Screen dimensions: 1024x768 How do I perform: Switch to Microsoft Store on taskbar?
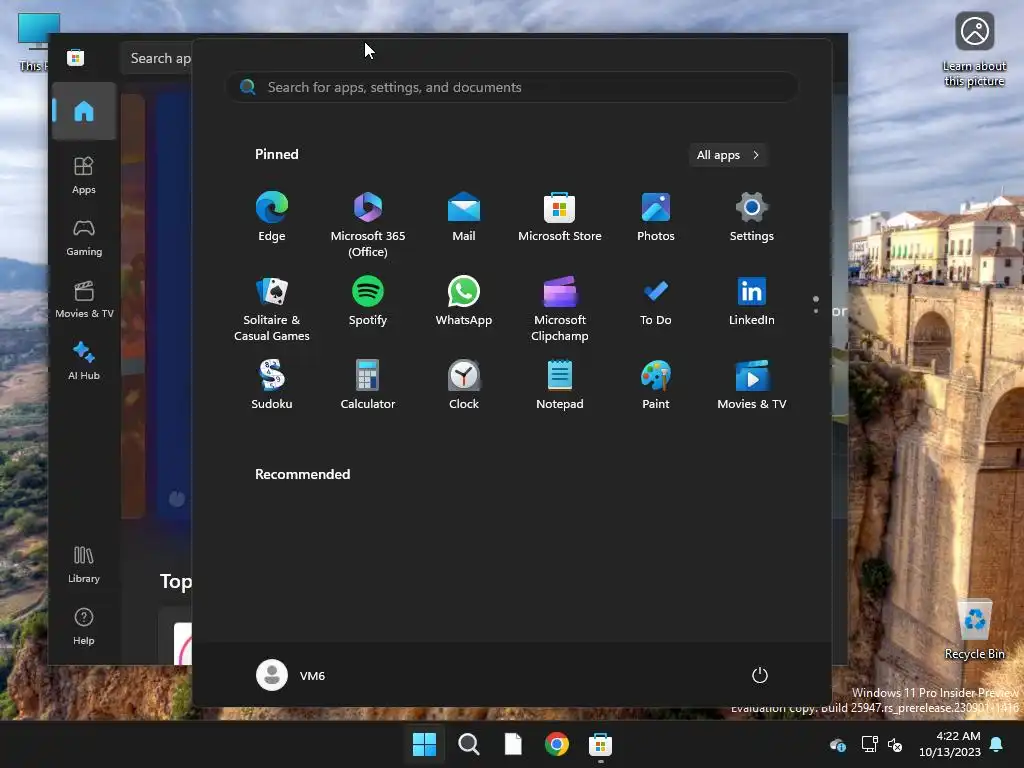pos(600,744)
